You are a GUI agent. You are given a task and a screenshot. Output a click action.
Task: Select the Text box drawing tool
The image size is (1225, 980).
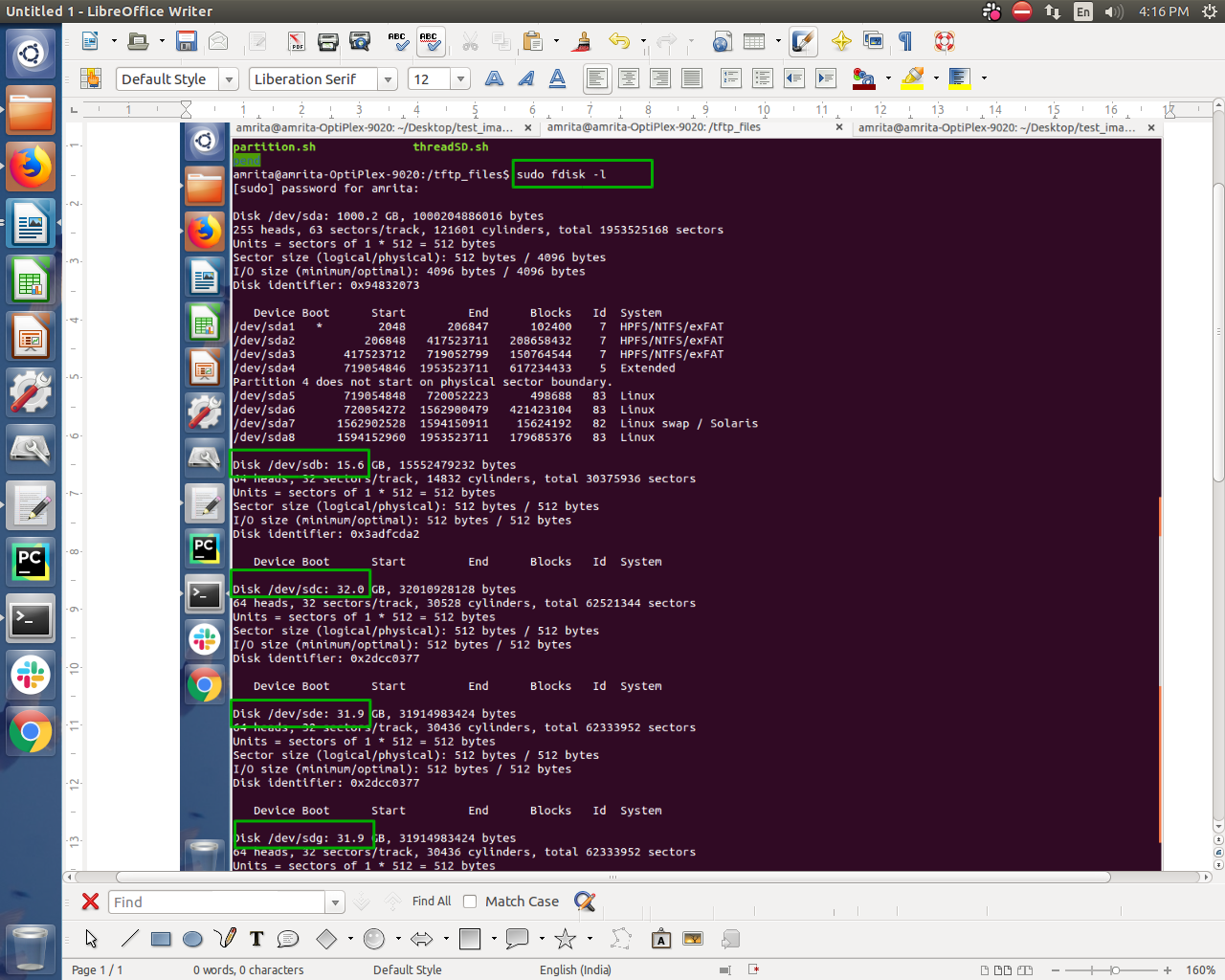coord(256,939)
